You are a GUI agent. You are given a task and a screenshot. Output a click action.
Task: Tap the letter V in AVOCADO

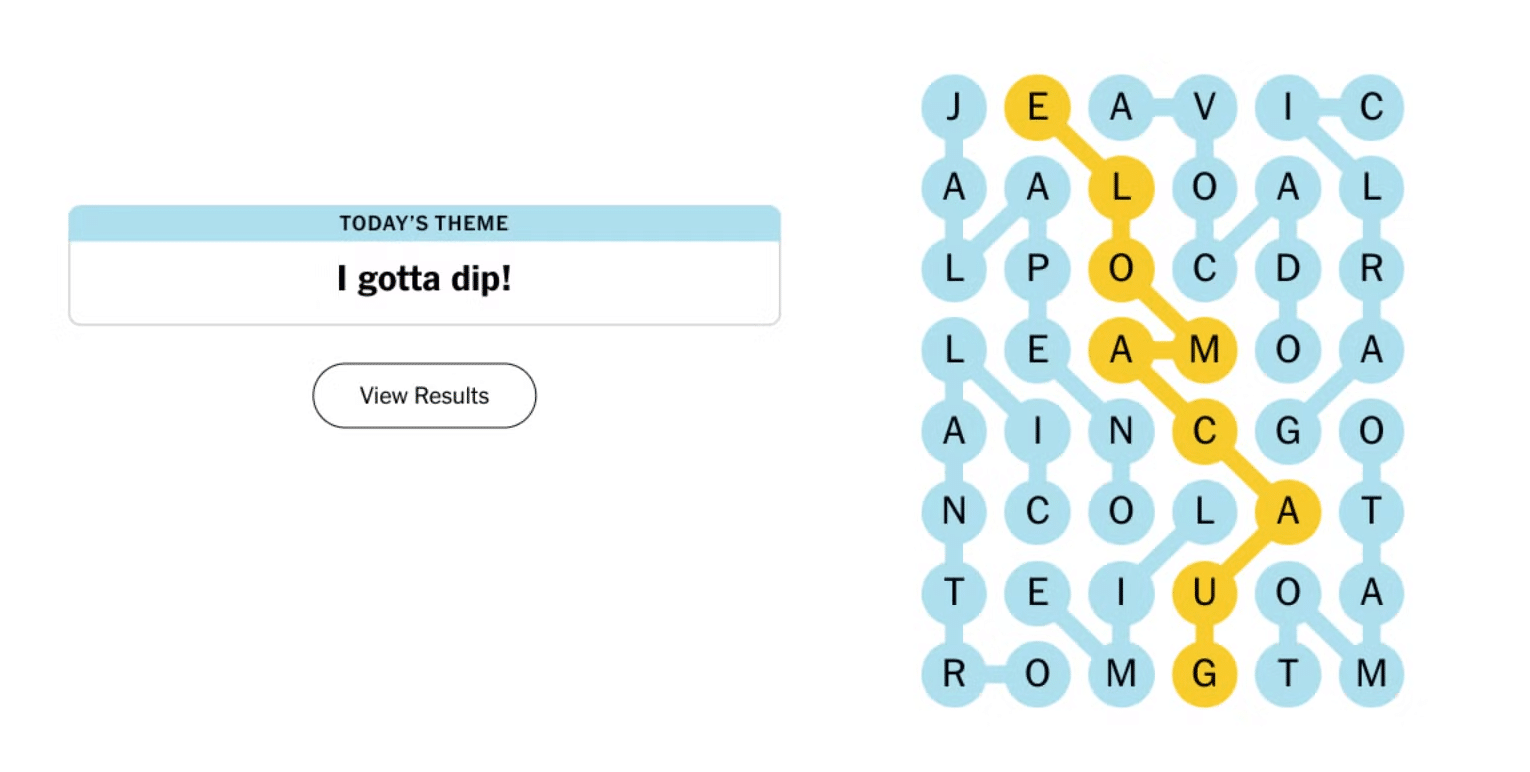tap(1205, 106)
